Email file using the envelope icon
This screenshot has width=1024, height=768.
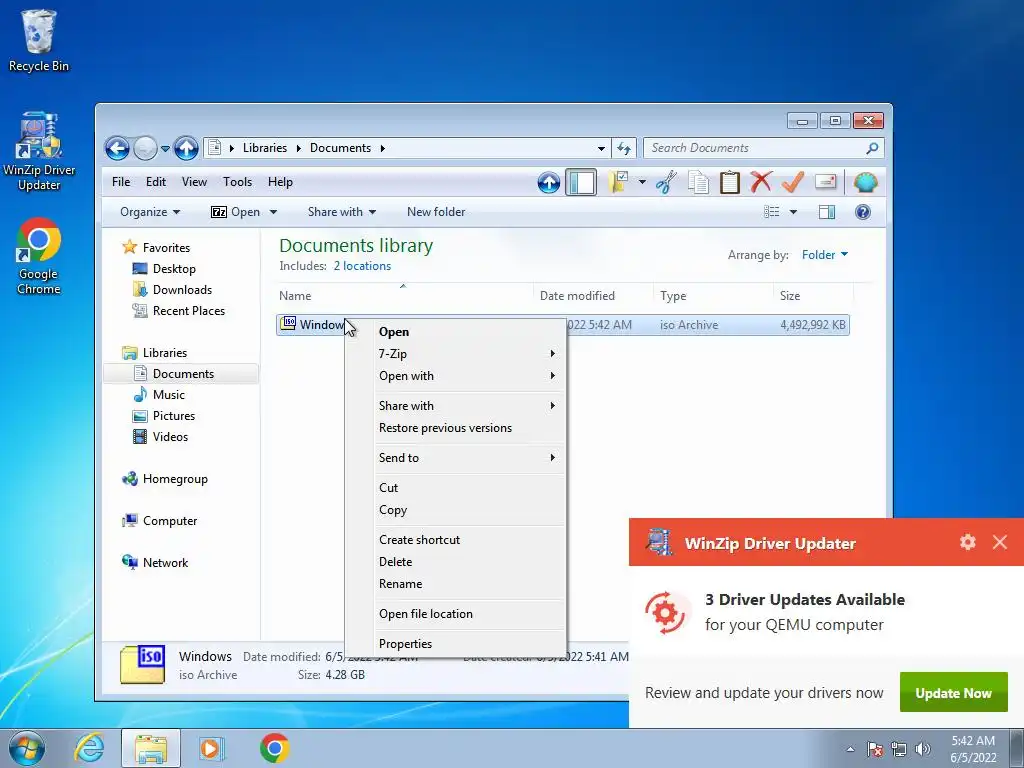825,182
